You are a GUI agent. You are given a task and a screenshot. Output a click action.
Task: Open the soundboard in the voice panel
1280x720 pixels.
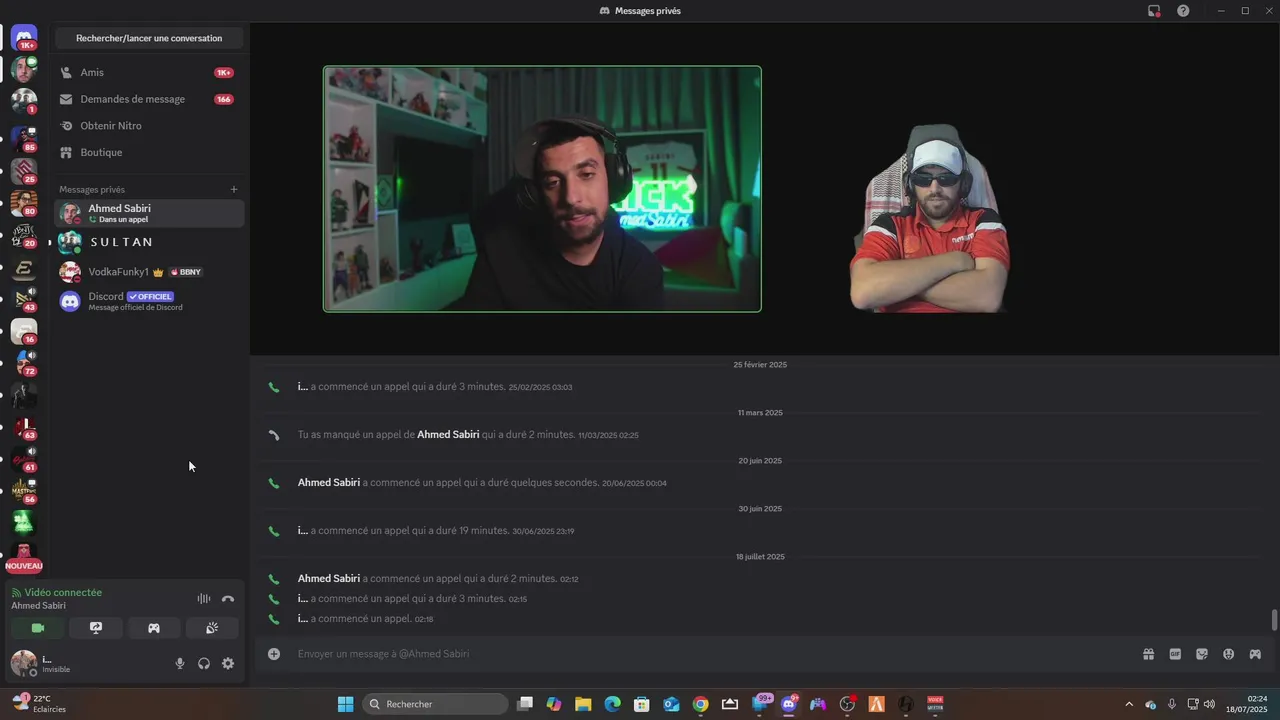[212, 628]
